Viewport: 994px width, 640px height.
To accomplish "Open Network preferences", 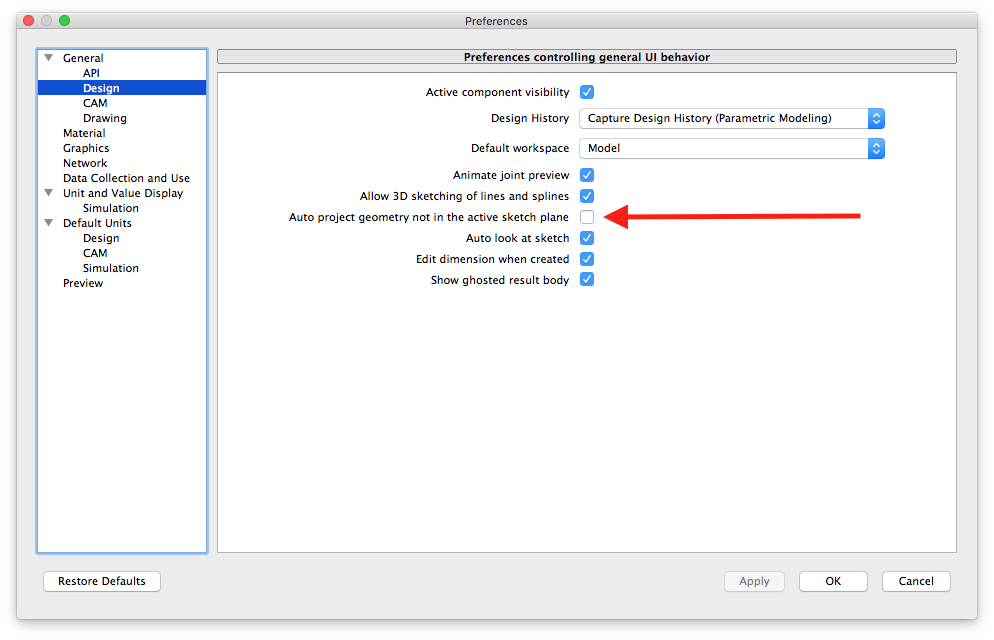I will (85, 163).
